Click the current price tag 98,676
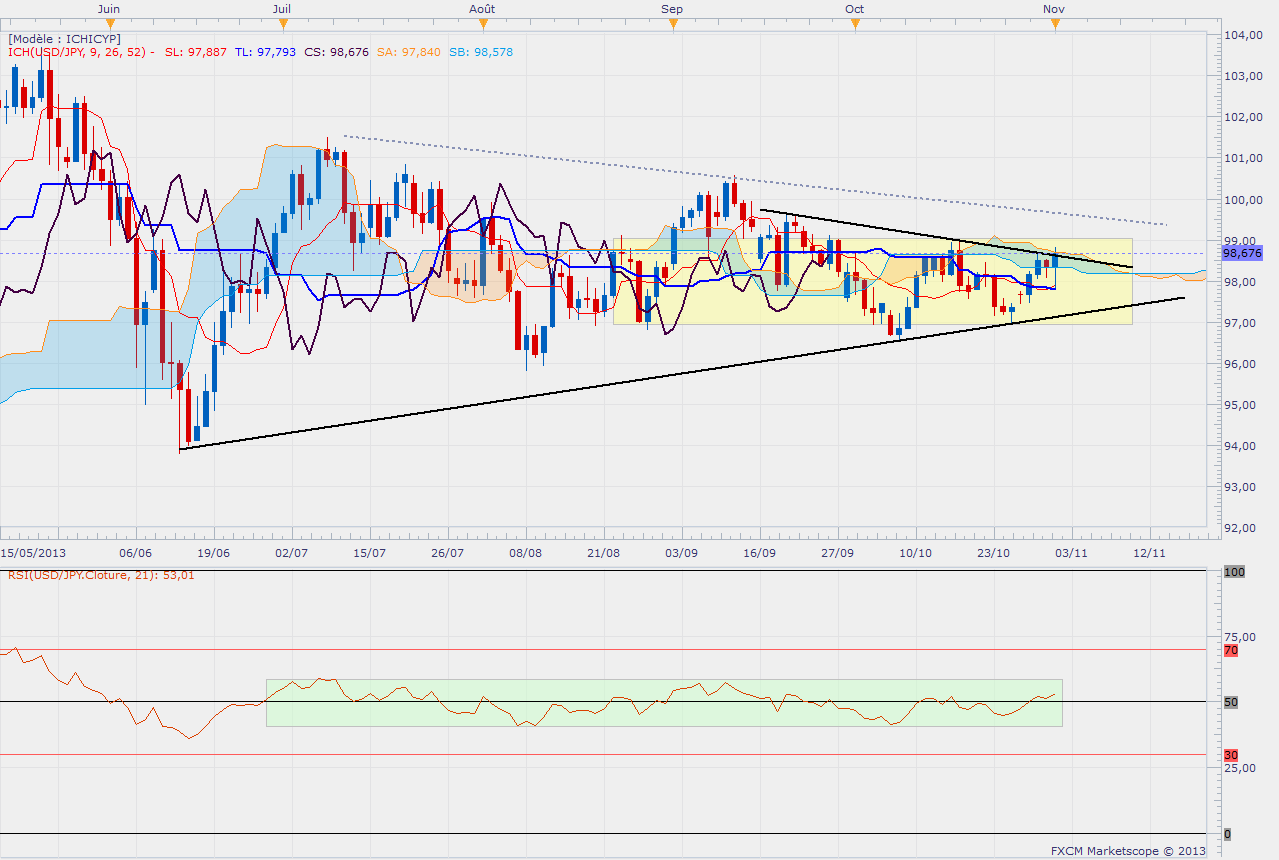 tap(1243, 253)
